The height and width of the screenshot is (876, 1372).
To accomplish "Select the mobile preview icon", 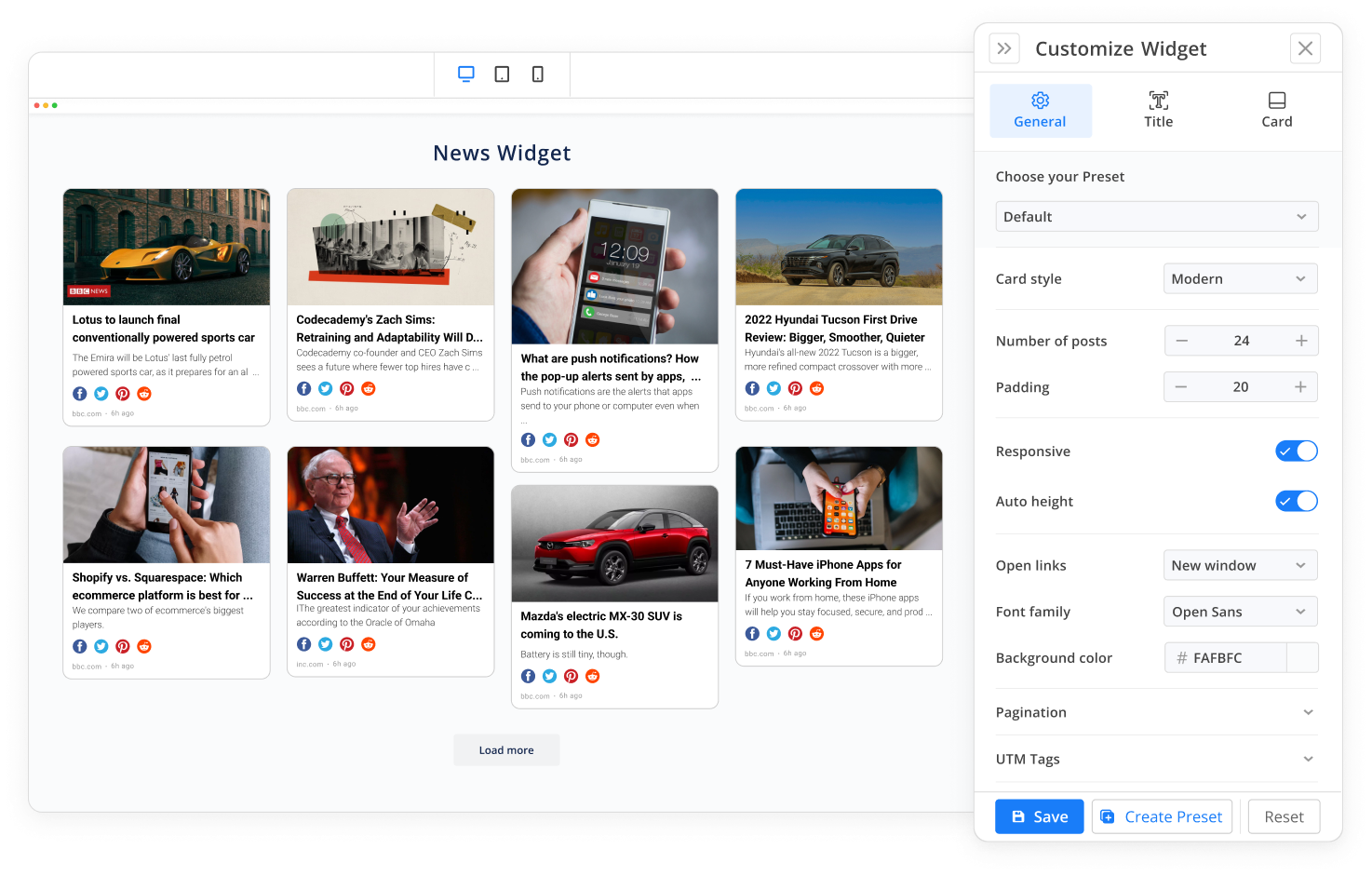I will (537, 74).
